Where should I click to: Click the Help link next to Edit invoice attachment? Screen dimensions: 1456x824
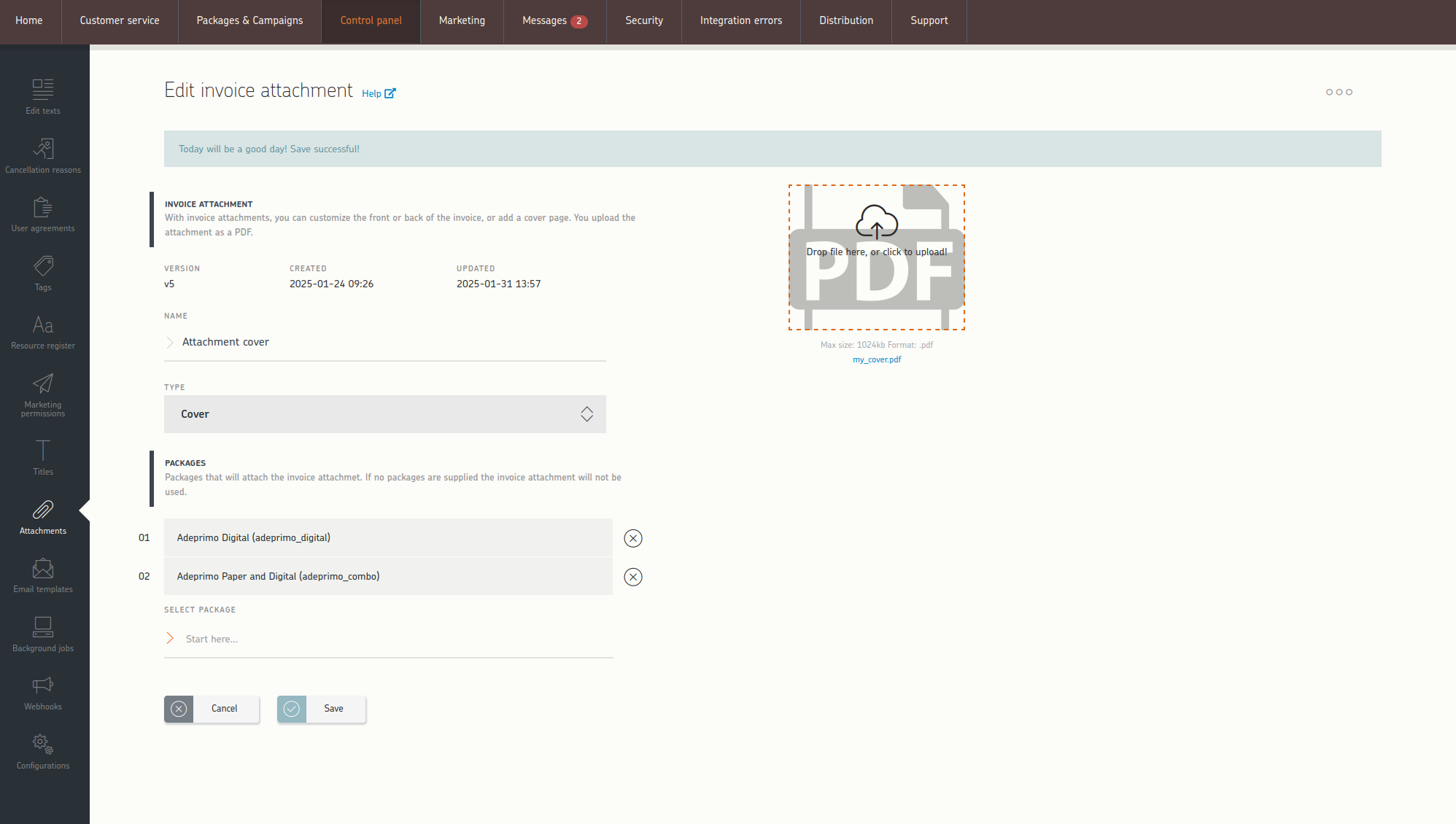(378, 93)
